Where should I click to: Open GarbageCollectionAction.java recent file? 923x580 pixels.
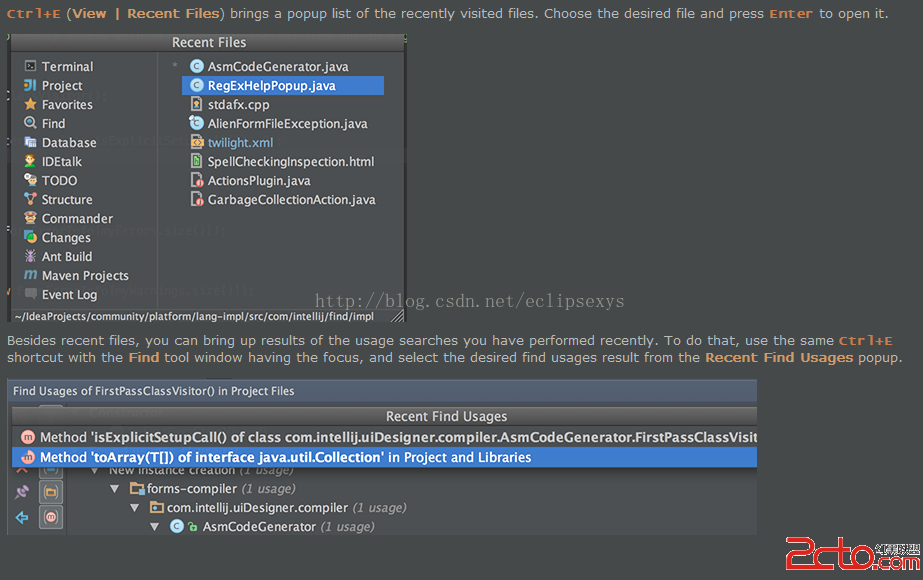pyautogui.click(x=283, y=200)
